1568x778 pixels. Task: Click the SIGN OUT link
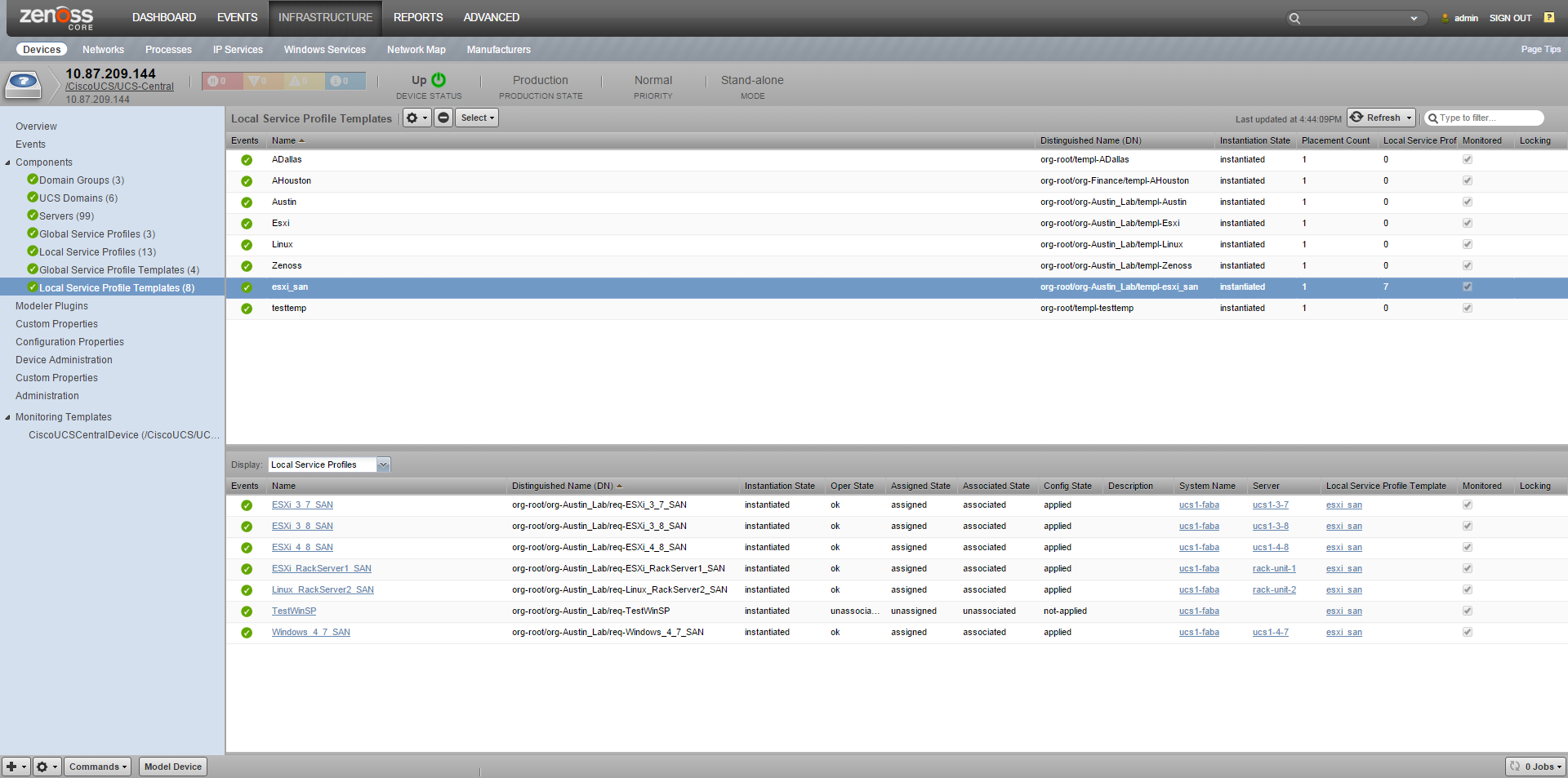coord(1510,18)
